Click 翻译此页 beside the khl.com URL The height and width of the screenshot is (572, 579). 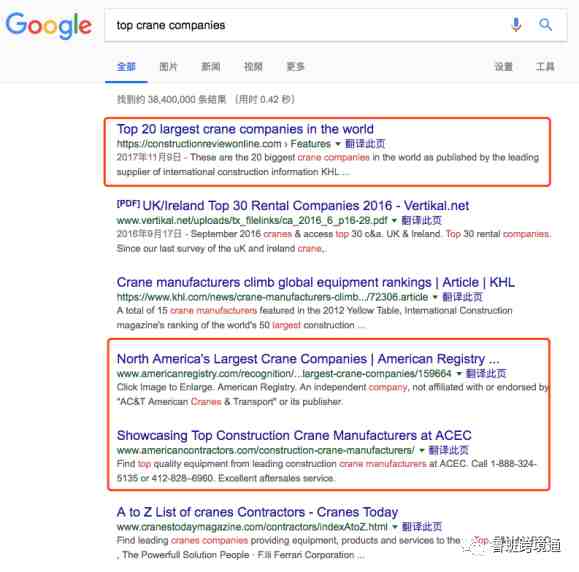pos(462,297)
